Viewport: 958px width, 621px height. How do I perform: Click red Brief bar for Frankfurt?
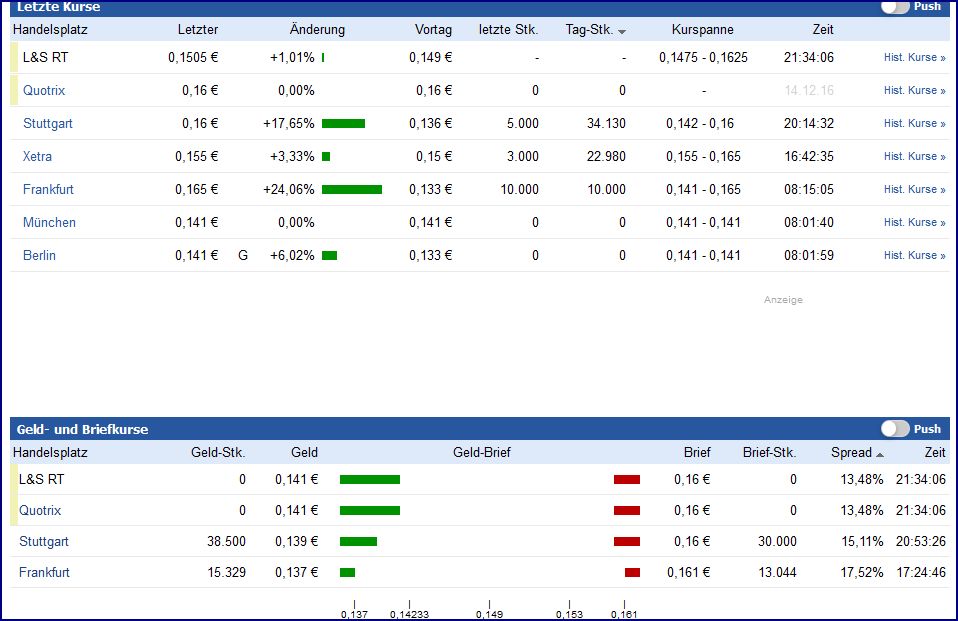pos(632,573)
